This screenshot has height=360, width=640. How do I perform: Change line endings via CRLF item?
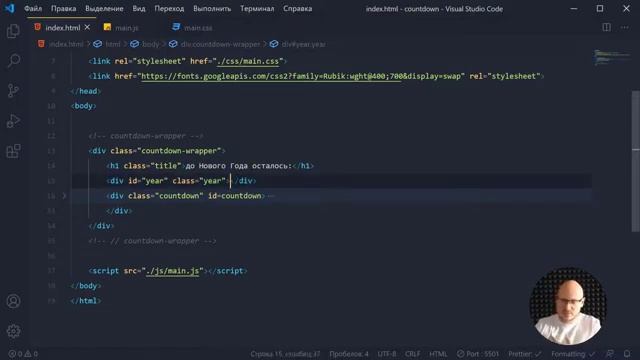coord(412,354)
